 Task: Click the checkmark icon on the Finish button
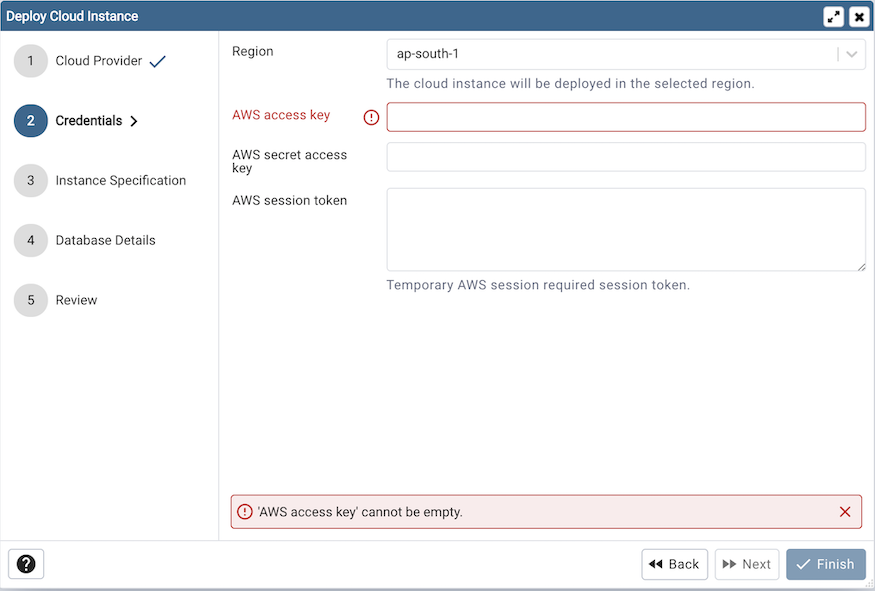tap(805, 564)
